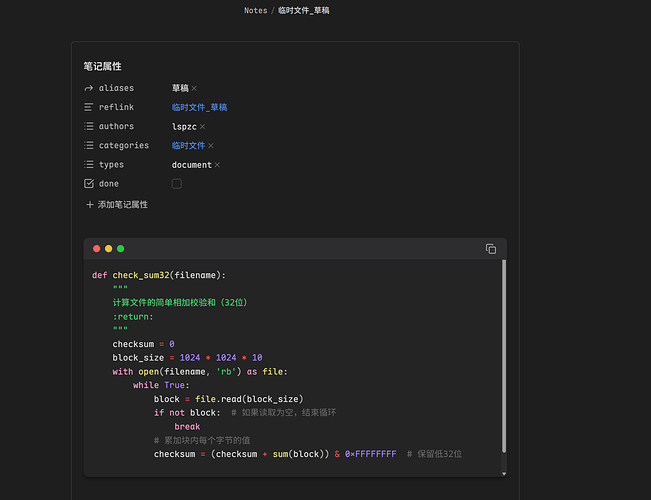Add a new note property

tap(117, 205)
